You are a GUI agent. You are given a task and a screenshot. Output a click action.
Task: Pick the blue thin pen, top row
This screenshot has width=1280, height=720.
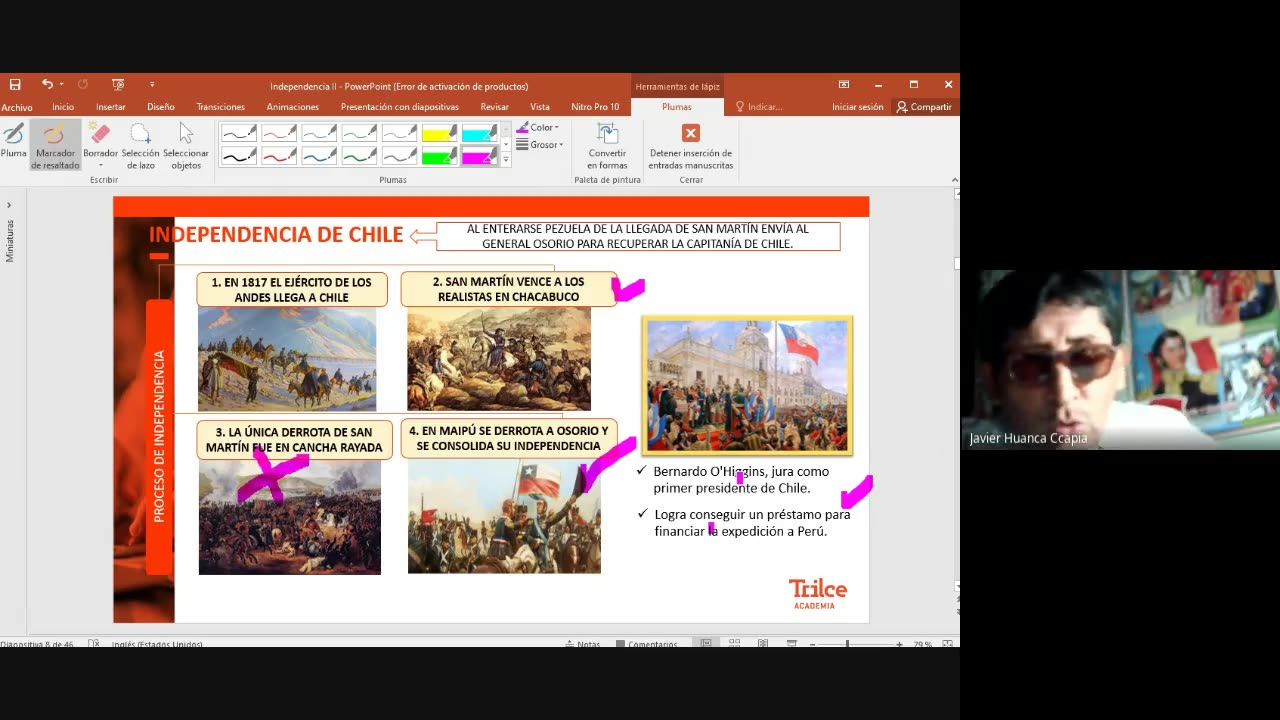pyautogui.click(x=319, y=133)
